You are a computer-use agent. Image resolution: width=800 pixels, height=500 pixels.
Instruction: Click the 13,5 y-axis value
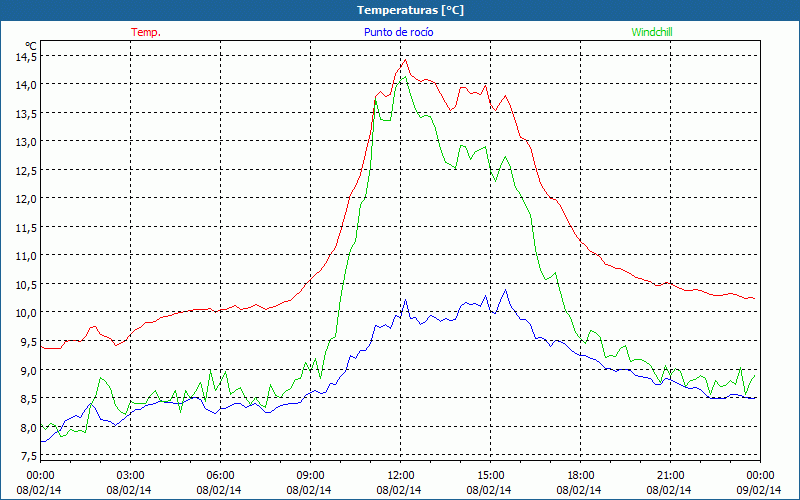tap(26, 114)
